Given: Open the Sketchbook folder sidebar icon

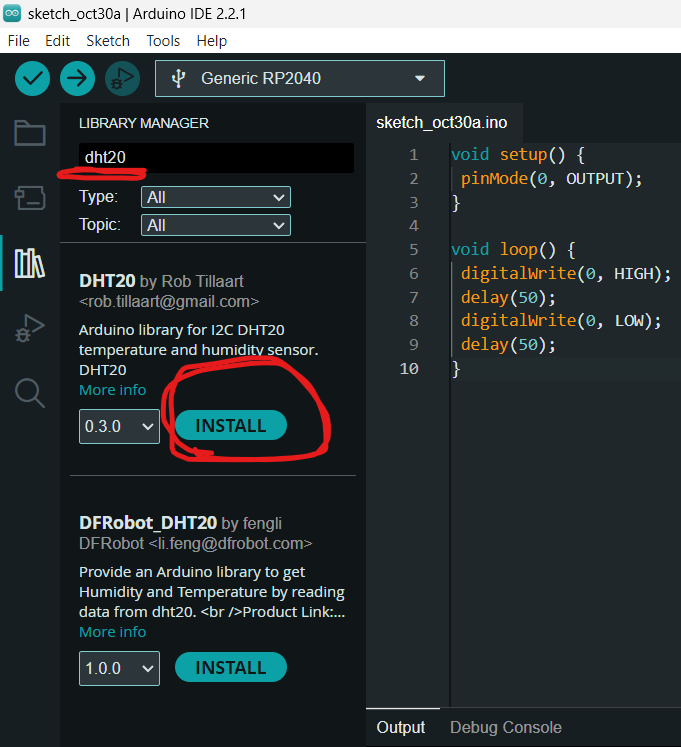Looking at the screenshot, I should 30,132.
